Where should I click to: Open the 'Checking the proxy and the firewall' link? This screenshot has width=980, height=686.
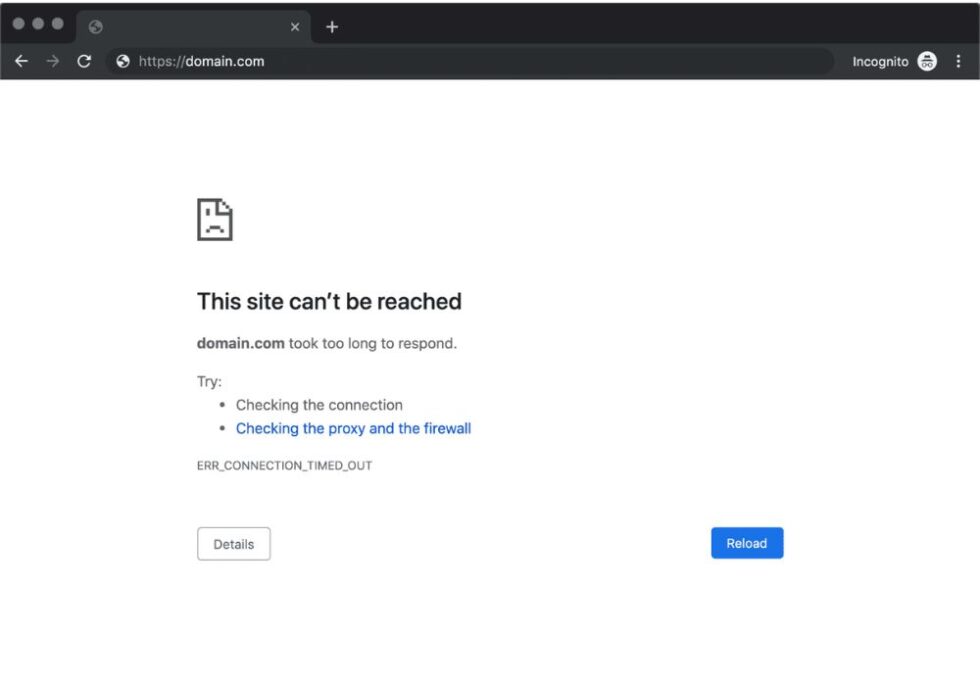(x=353, y=428)
